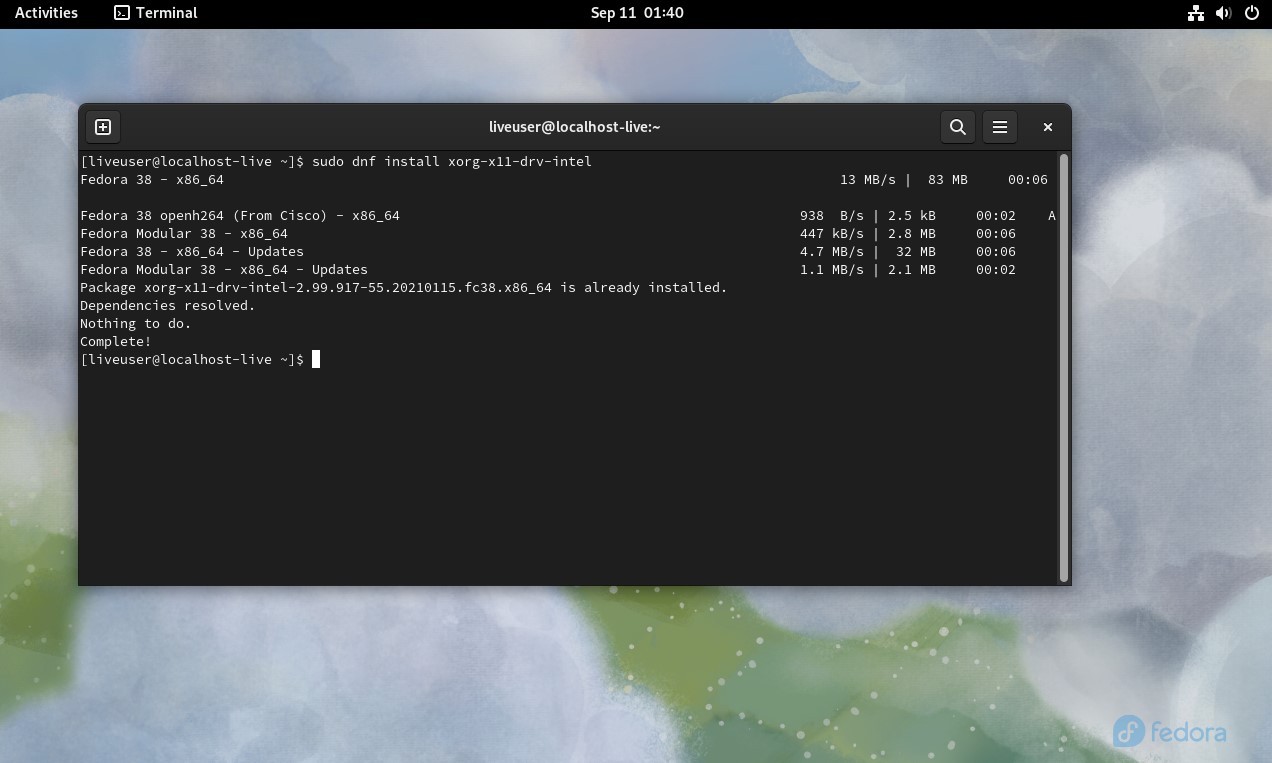Click the Fedora logo watermark on the desktop
The width and height of the screenshot is (1272, 763).
tap(1168, 732)
